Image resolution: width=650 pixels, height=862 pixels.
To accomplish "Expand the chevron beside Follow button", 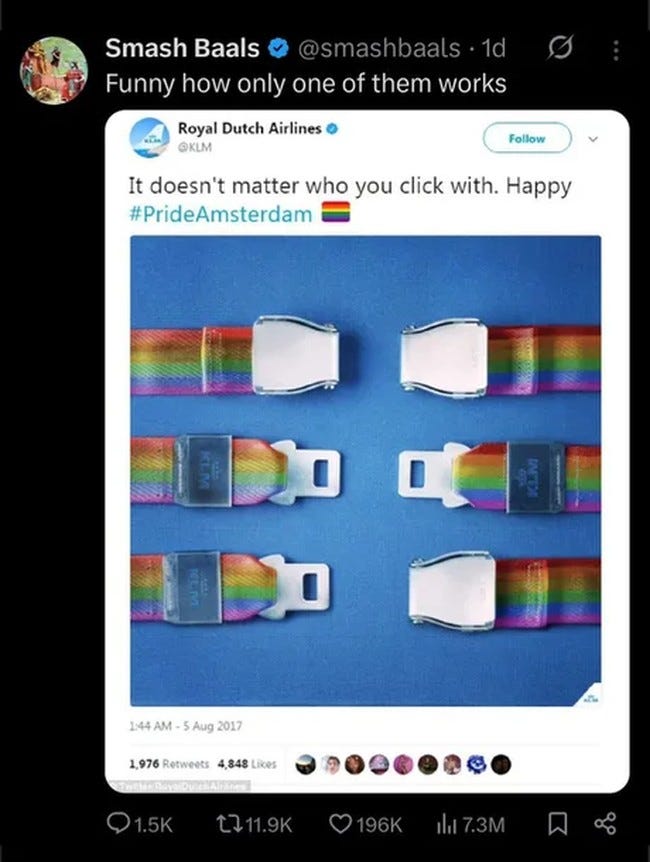I will click(593, 139).
